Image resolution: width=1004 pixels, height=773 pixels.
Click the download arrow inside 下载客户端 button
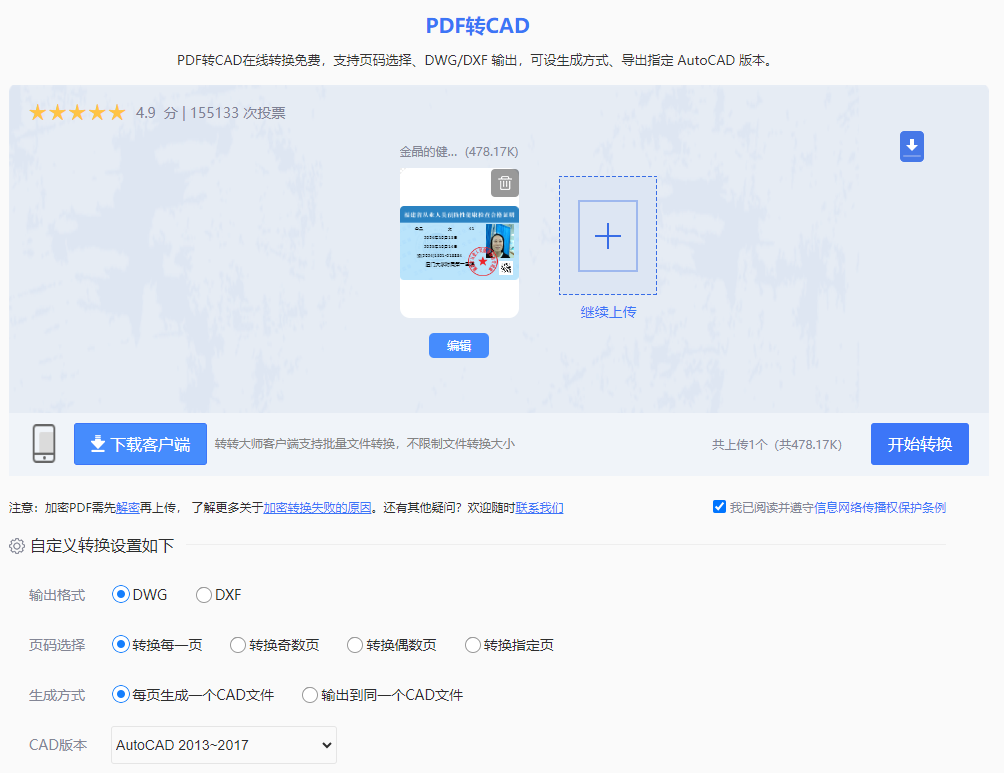click(x=95, y=443)
